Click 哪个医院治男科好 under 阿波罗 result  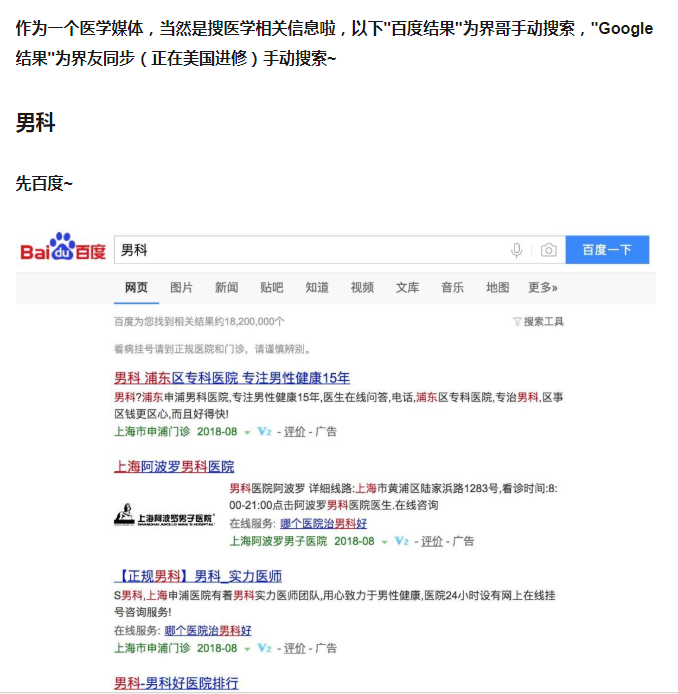324,524
